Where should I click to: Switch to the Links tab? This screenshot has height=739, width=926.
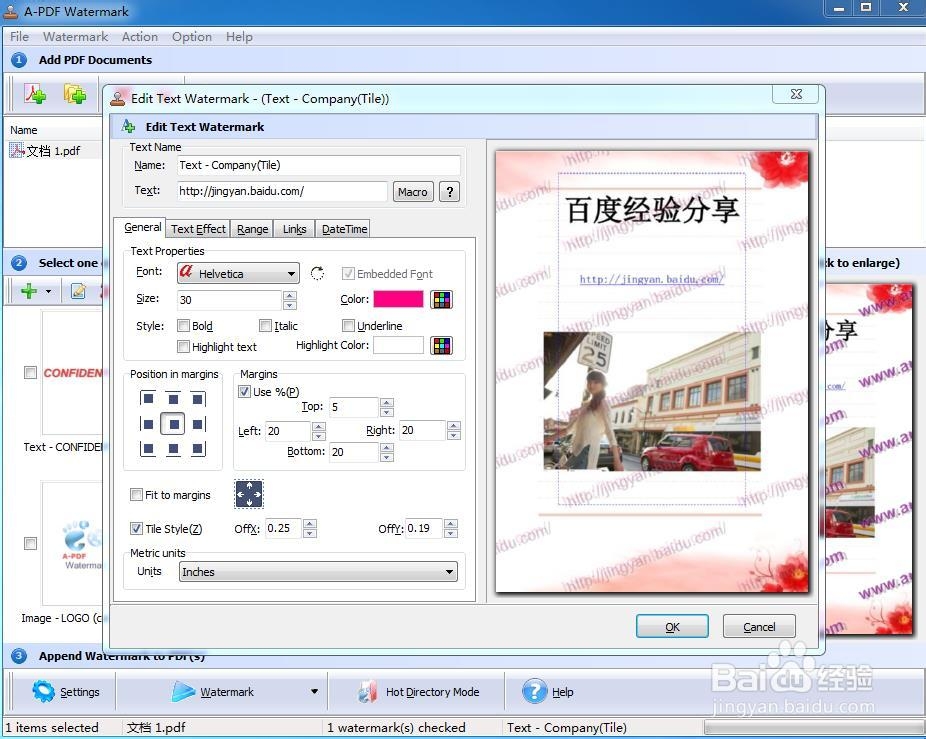294,229
